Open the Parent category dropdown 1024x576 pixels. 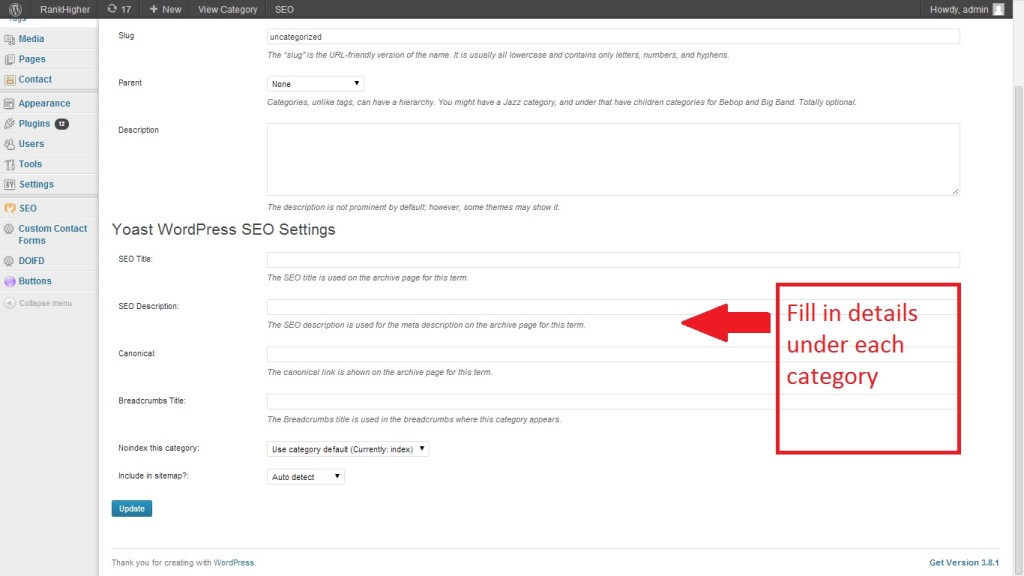(x=315, y=84)
